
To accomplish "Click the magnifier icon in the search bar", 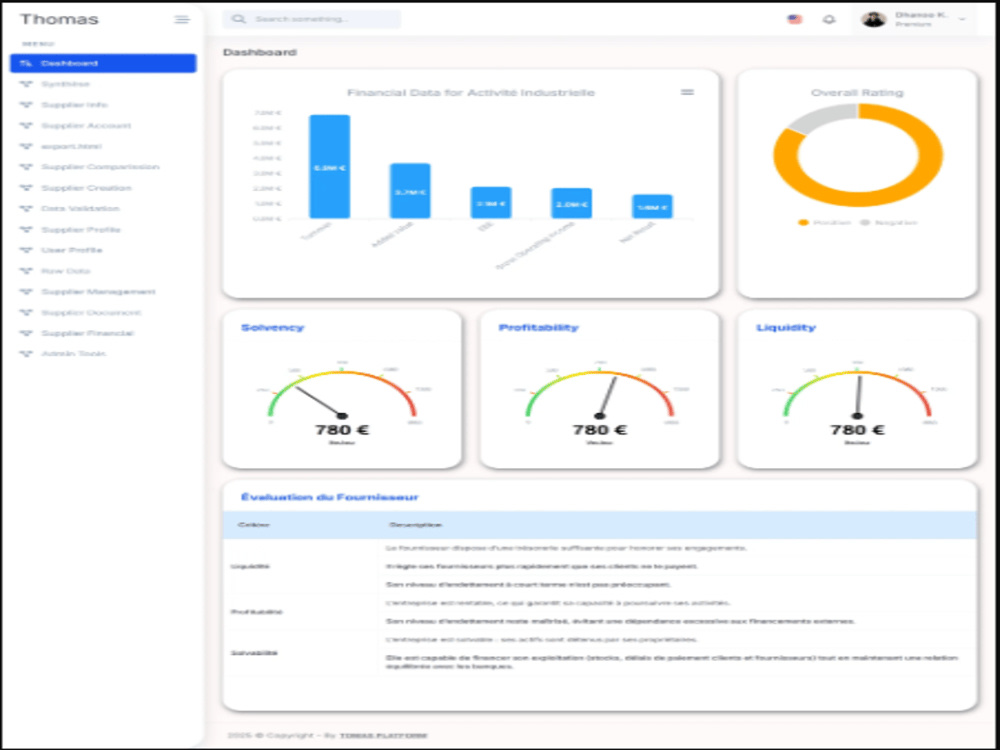I will 239,19.
